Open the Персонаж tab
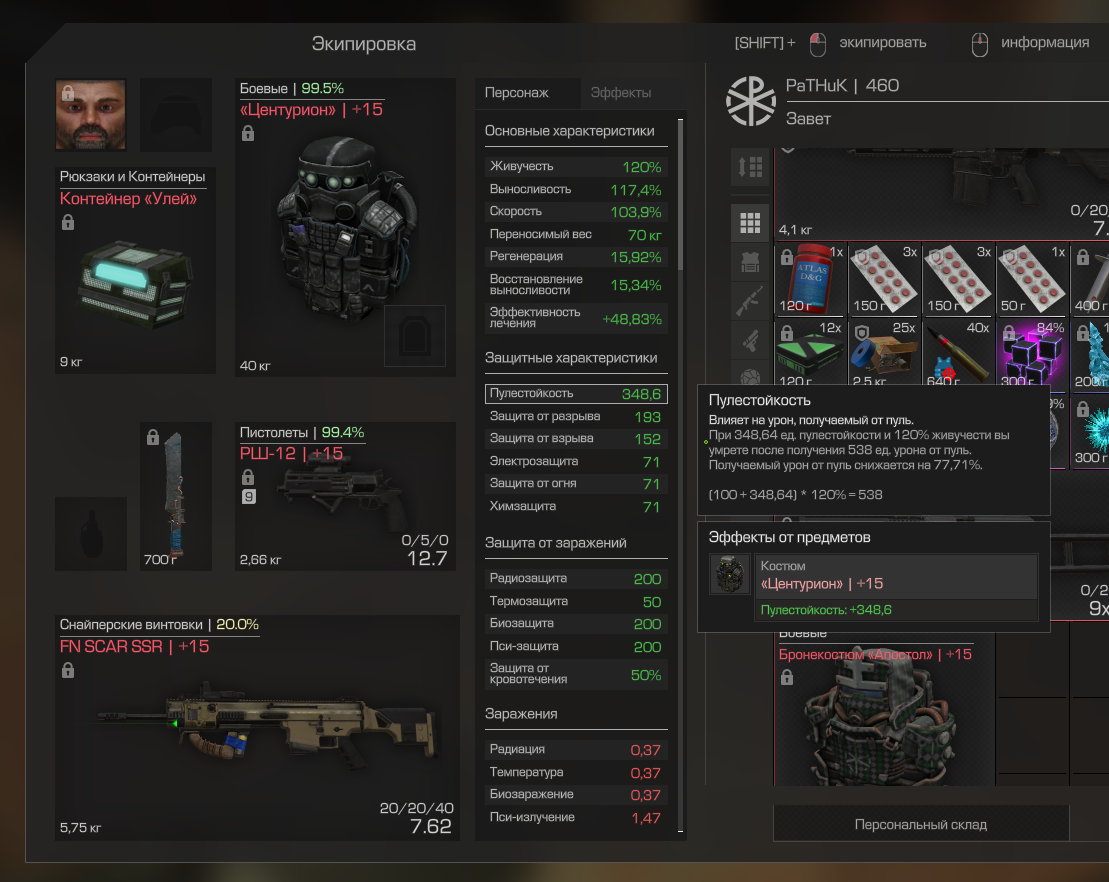1109x882 pixels. (516, 93)
